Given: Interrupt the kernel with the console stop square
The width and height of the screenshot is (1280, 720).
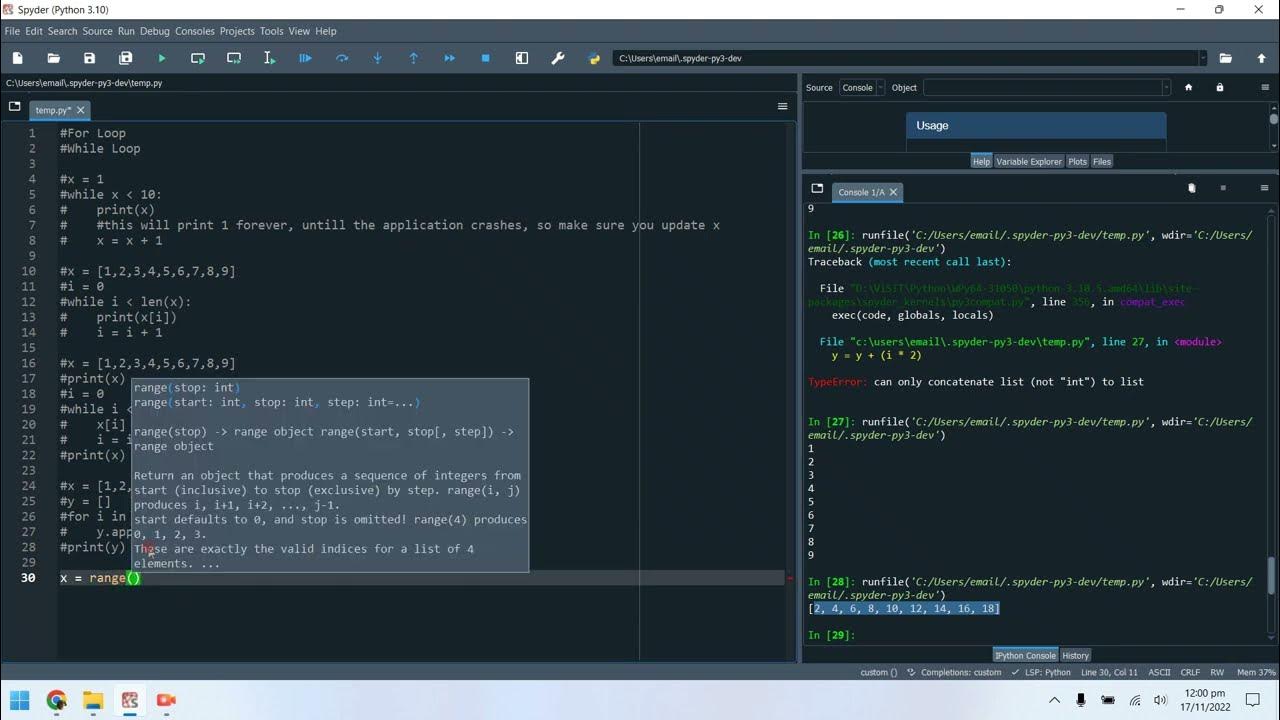Looking at the screenshot, I should (1222, 188).
